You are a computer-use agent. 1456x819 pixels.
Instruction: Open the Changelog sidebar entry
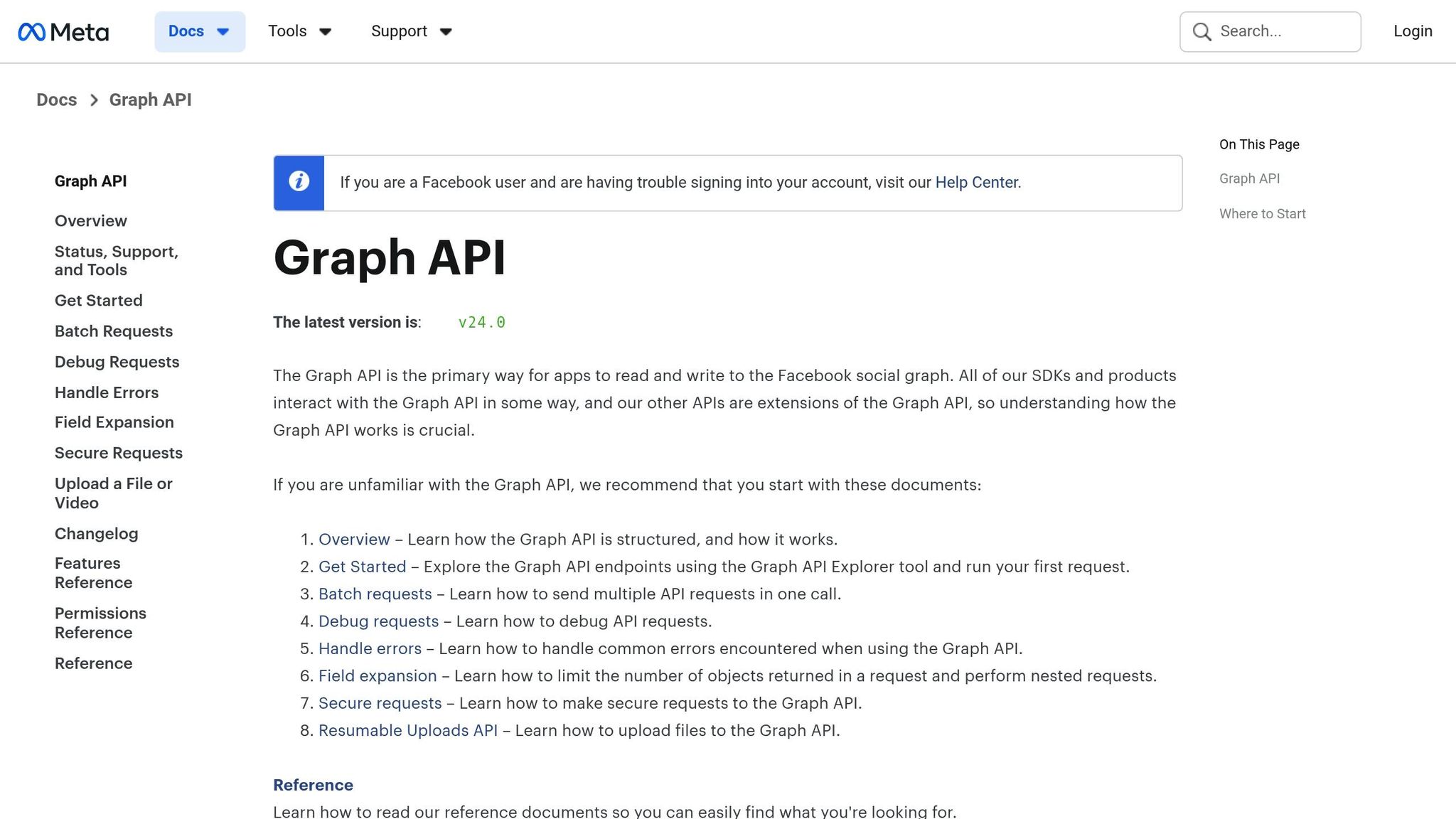(x=96, y=533)
